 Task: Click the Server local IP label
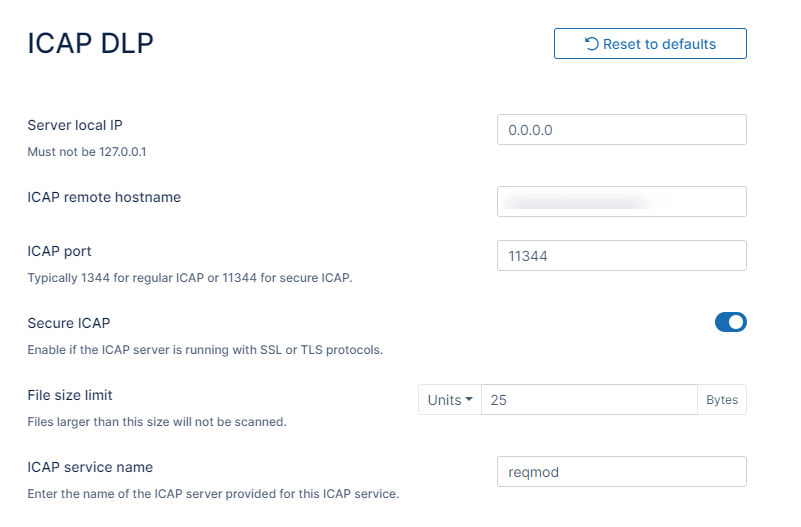pos(75,125)
